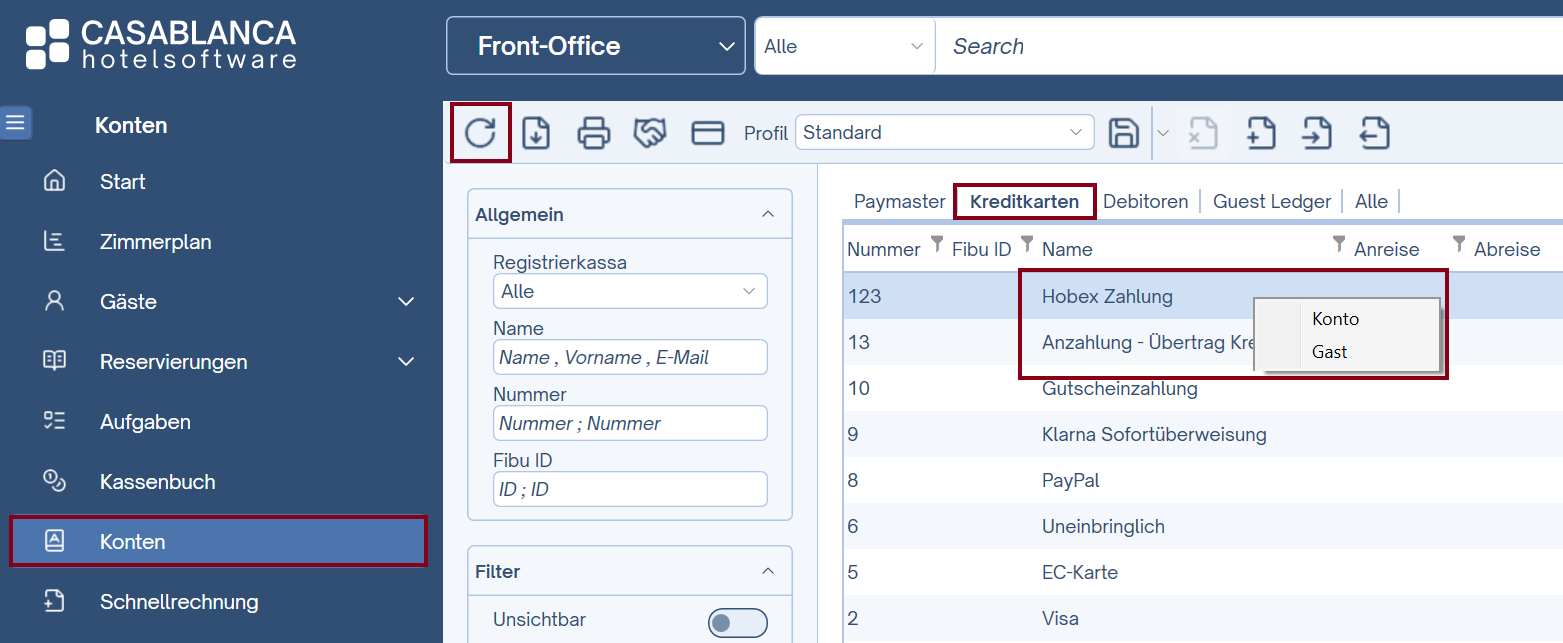Go to Kassenbuch in sidebar

pyautogui.click(x=157, y=482)
